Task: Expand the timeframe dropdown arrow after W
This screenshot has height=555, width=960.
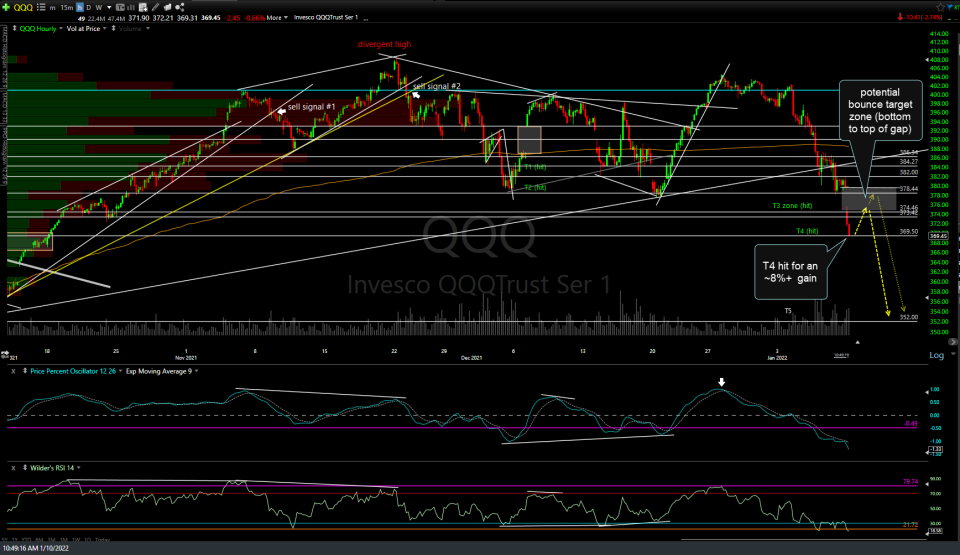Action: tap(109, 8)
